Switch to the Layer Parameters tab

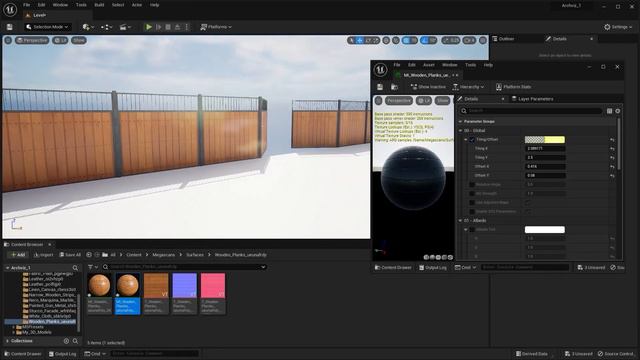pos(532,99)
